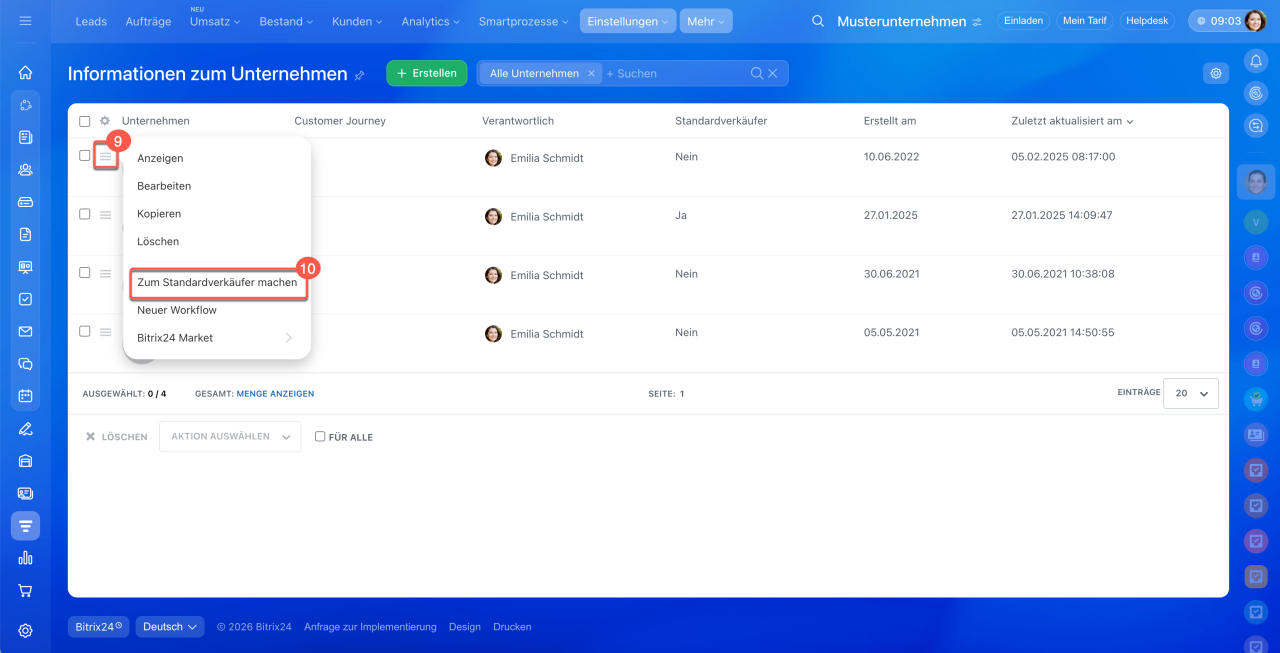Viewport: 1280px width, 653px height.
Task: Check the second row's checkbox
Action: click(x=85, y=214)
